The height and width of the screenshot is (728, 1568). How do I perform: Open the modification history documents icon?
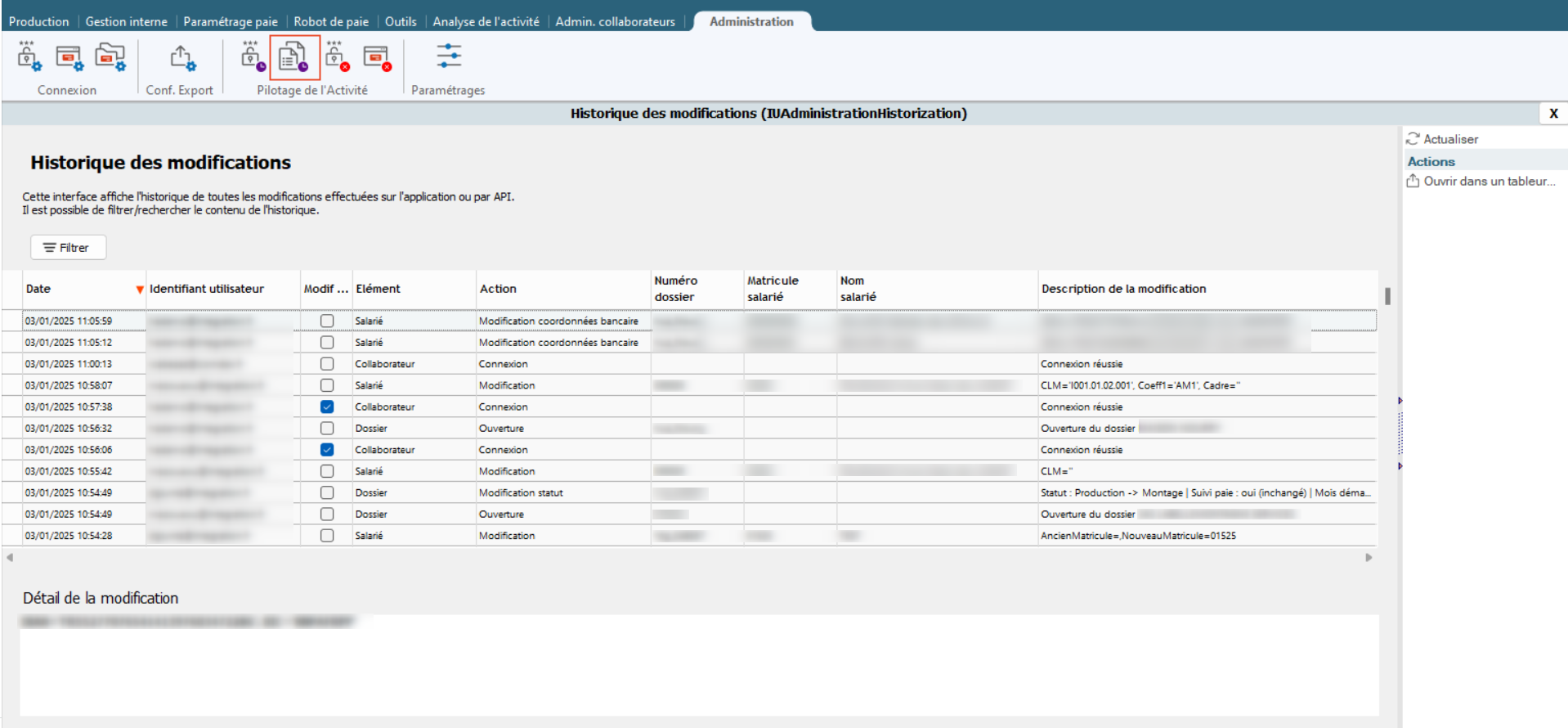(293, 57)
